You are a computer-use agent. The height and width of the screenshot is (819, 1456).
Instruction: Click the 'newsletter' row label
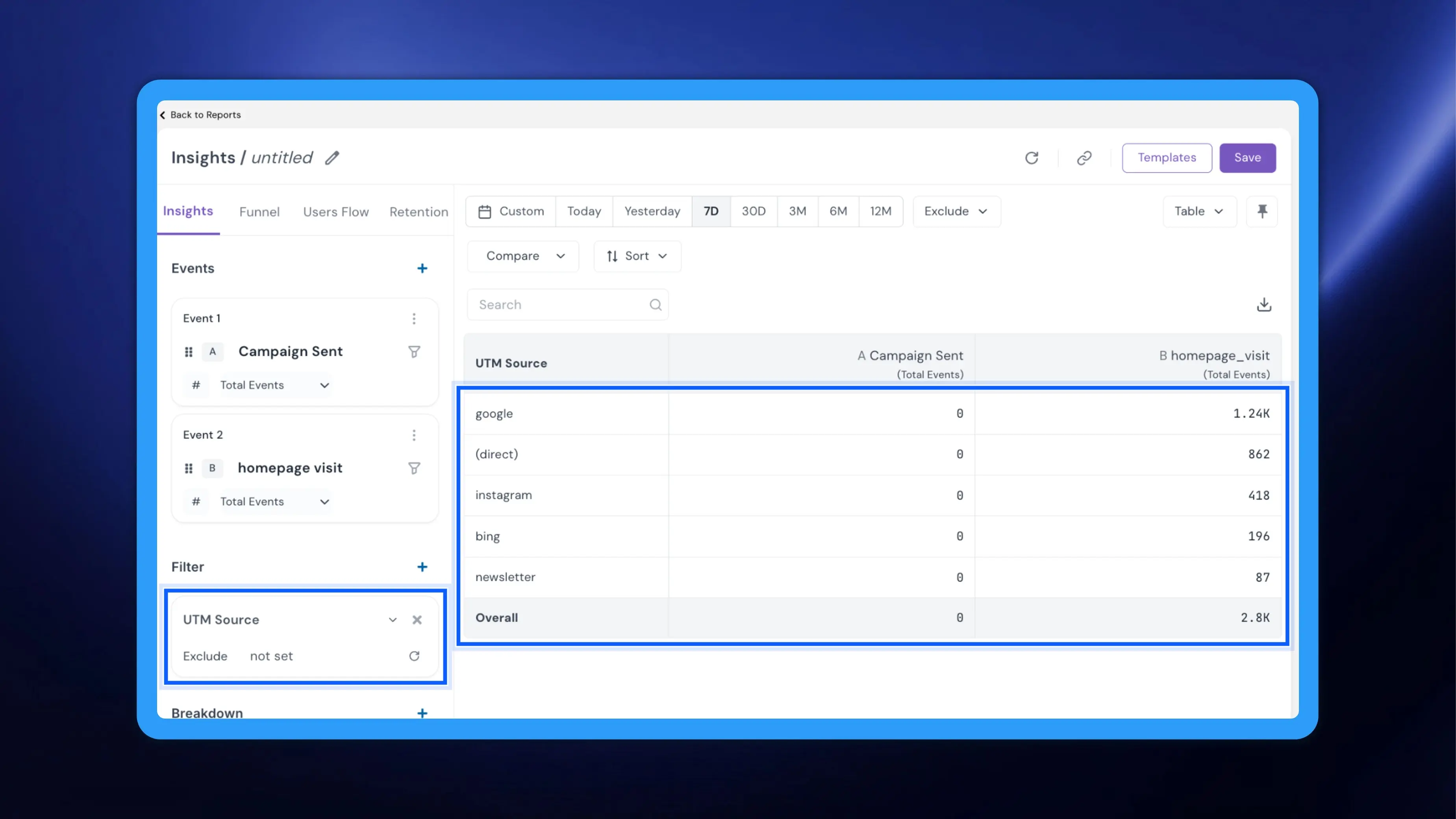[505, 577]
